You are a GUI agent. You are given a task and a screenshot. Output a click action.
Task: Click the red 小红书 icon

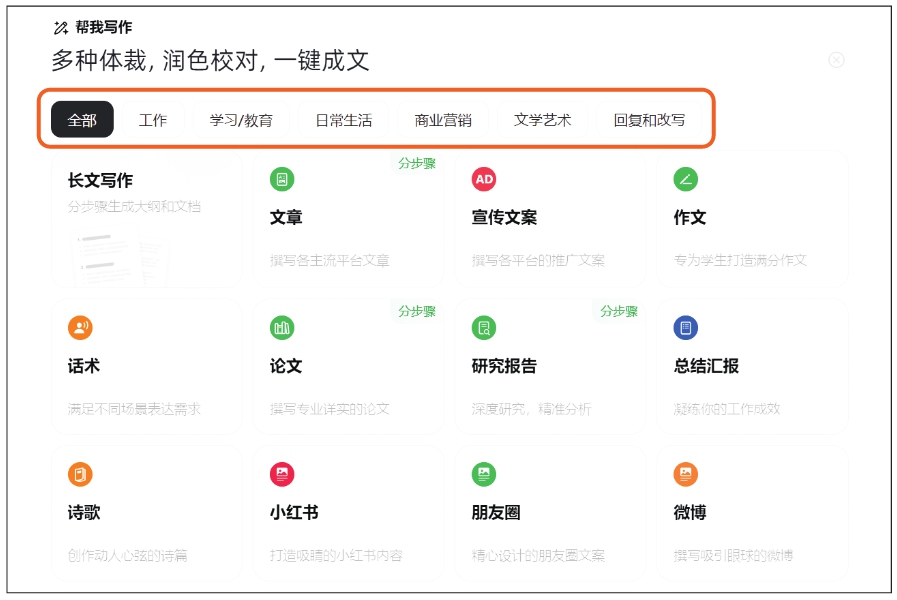(x=282, y=474)
